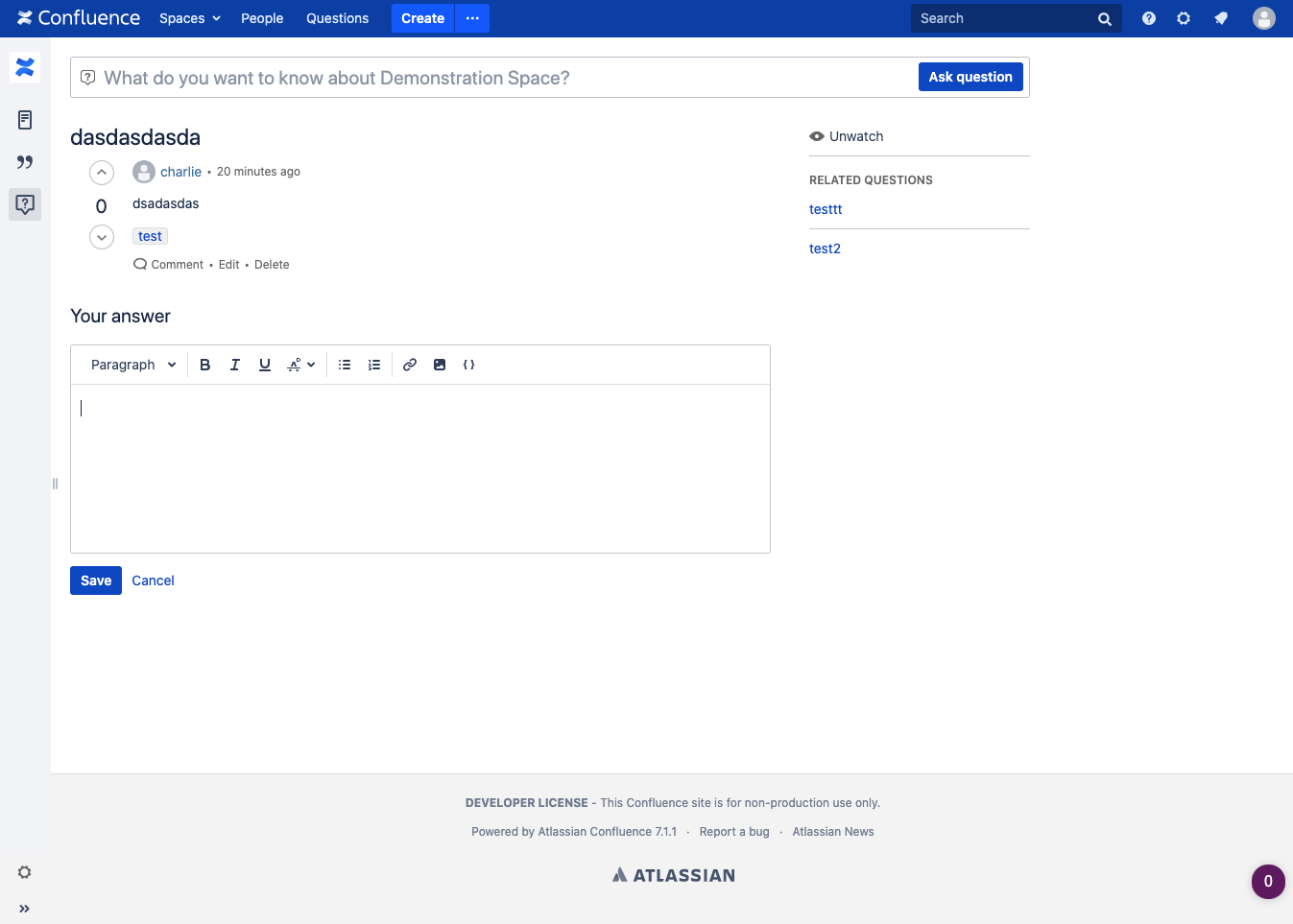The width and height of the screenshot is (1293, 924).
Task: Go to People in top navigation
Action: [262, 18]
